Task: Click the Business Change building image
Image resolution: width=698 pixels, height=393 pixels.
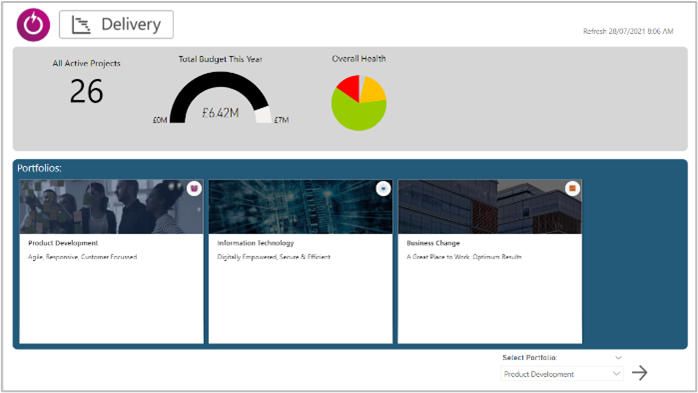Action: (490, 207)
